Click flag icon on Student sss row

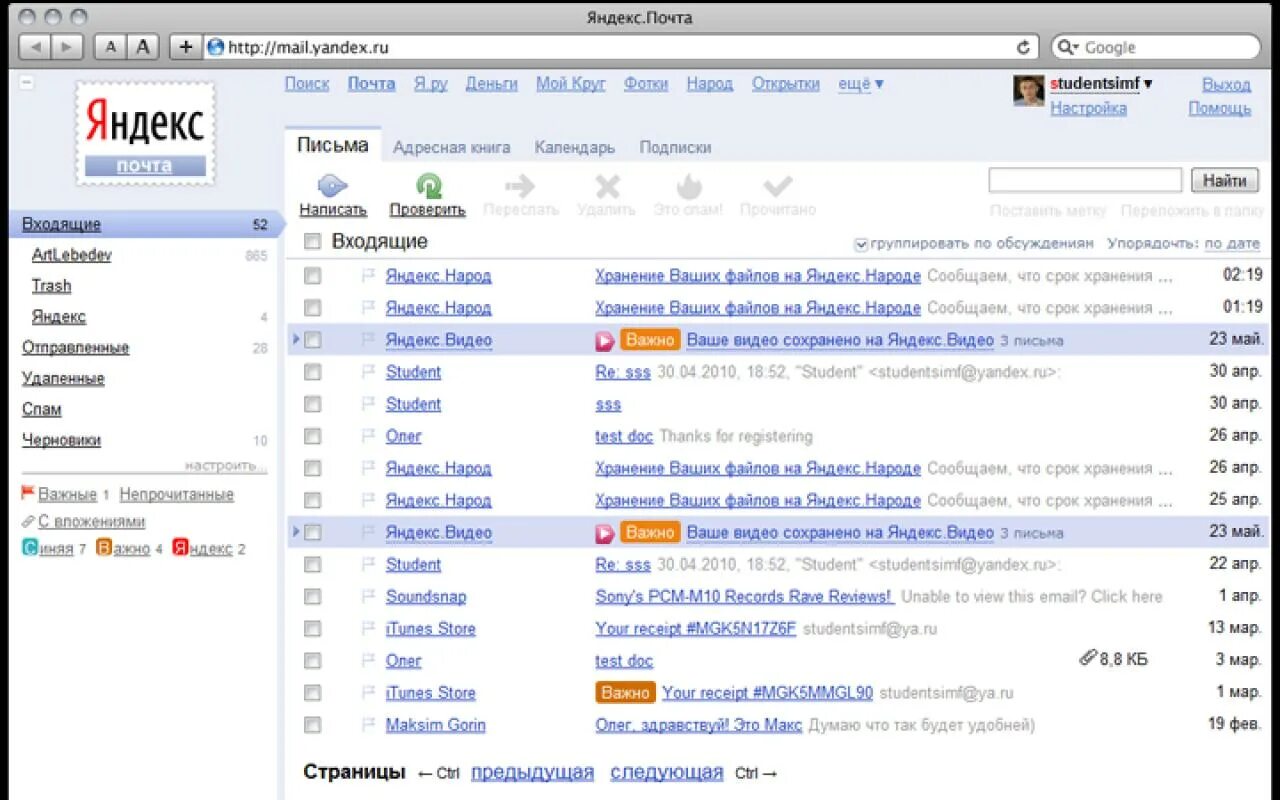(x=367, y=404)
